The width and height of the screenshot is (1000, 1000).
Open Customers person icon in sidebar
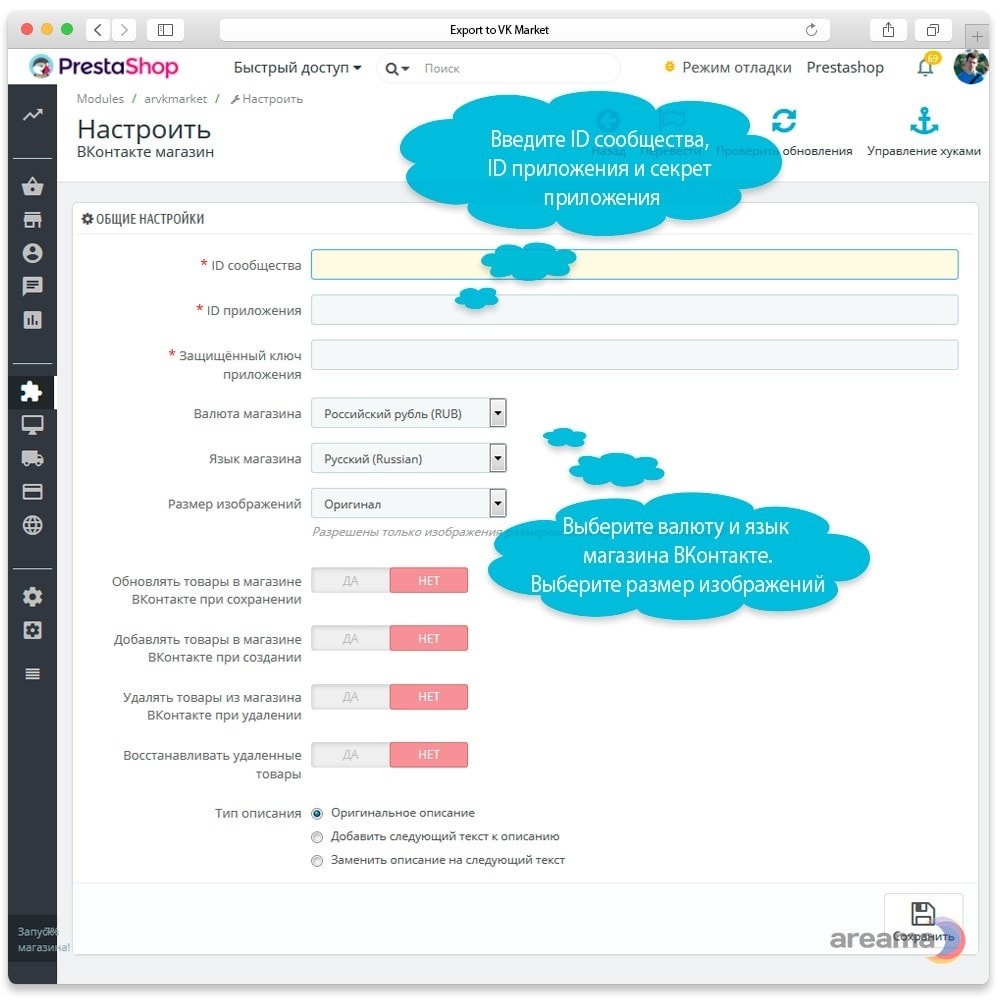click(x=33, y=253)
